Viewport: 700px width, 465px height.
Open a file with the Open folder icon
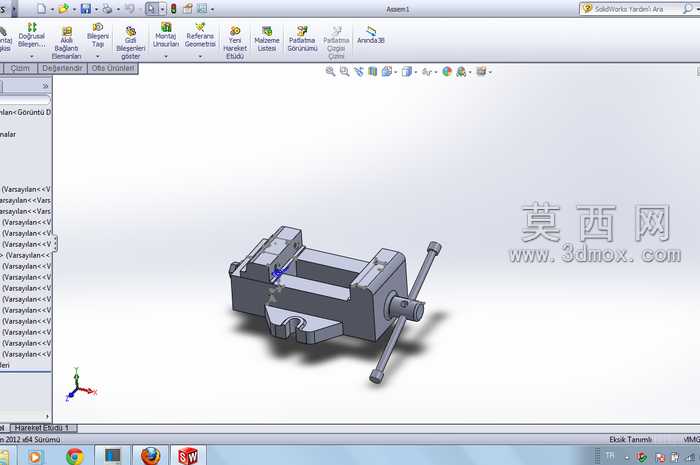point(63,8)
